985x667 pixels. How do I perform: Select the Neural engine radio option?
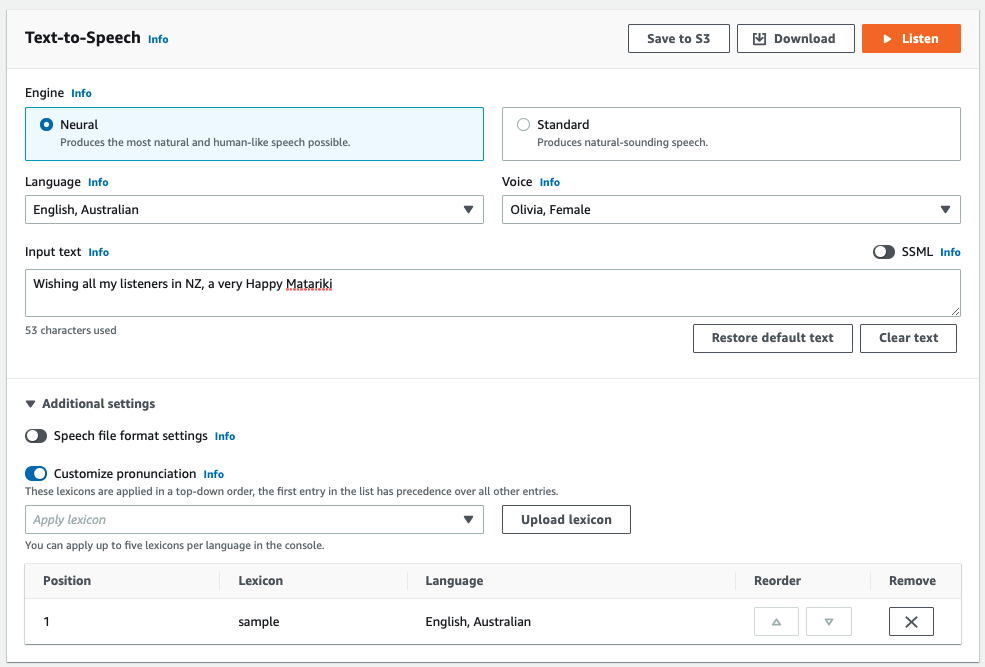46,125
